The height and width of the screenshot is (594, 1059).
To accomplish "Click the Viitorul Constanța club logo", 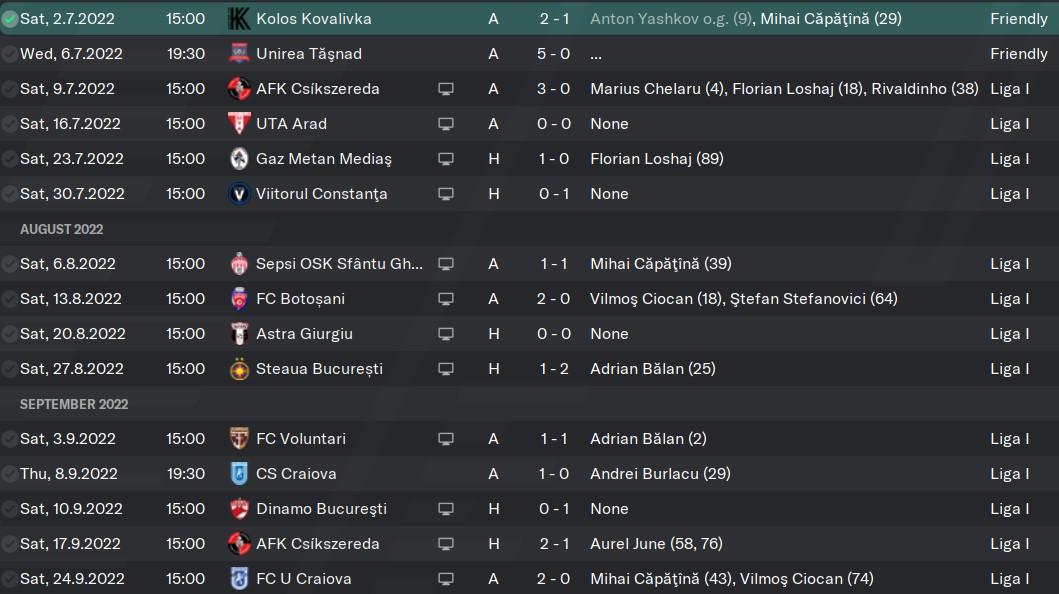I will (x=238, y=194).
